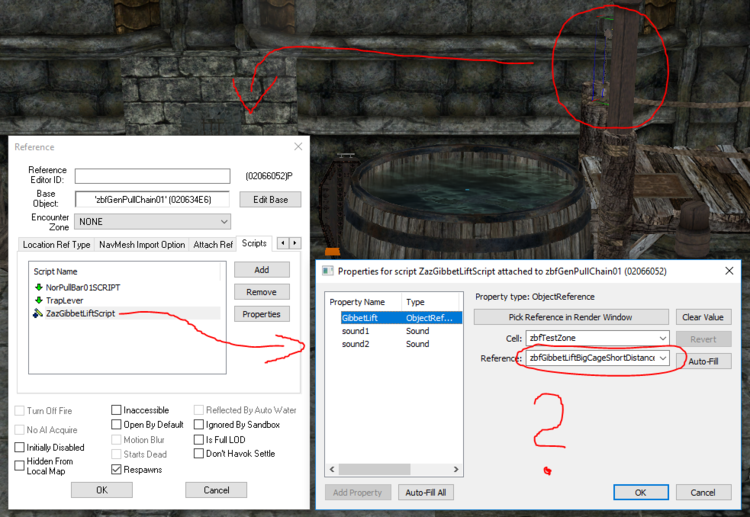Switch to the Scripts tab
Image resolution: width=750 pixels, height=517 pixels.
254,243
